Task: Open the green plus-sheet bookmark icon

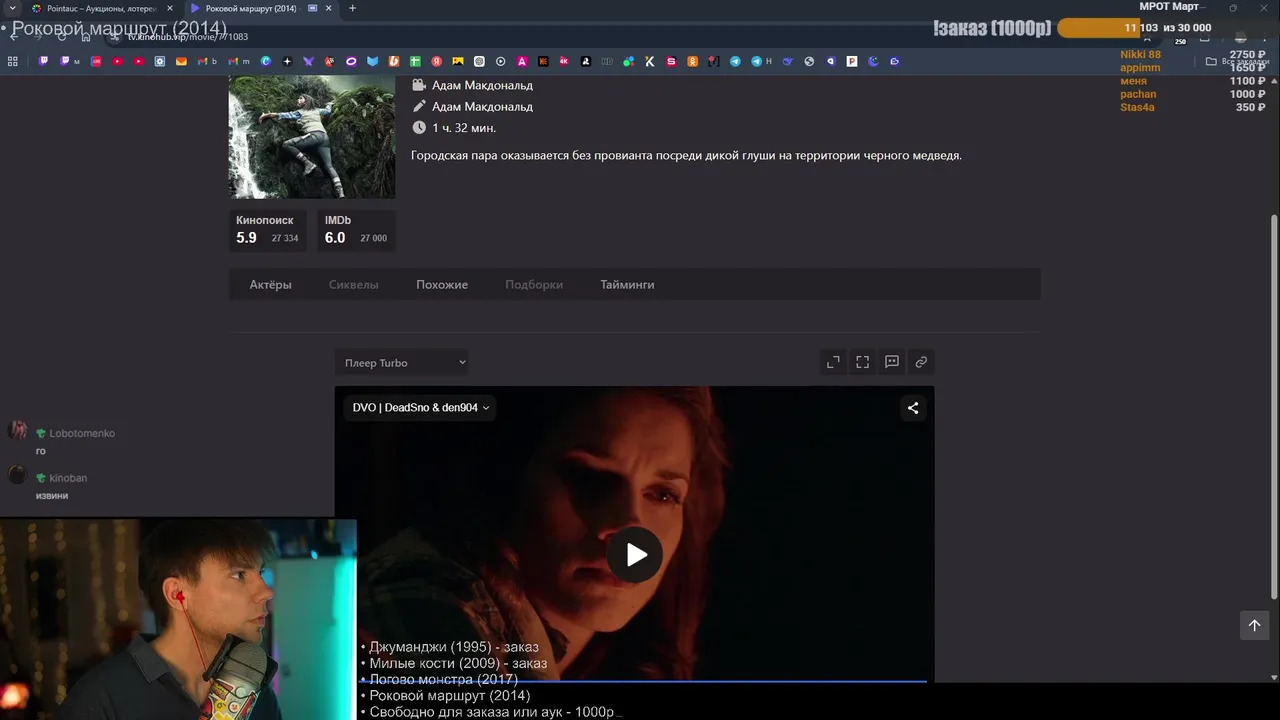Action: point(415,61)
